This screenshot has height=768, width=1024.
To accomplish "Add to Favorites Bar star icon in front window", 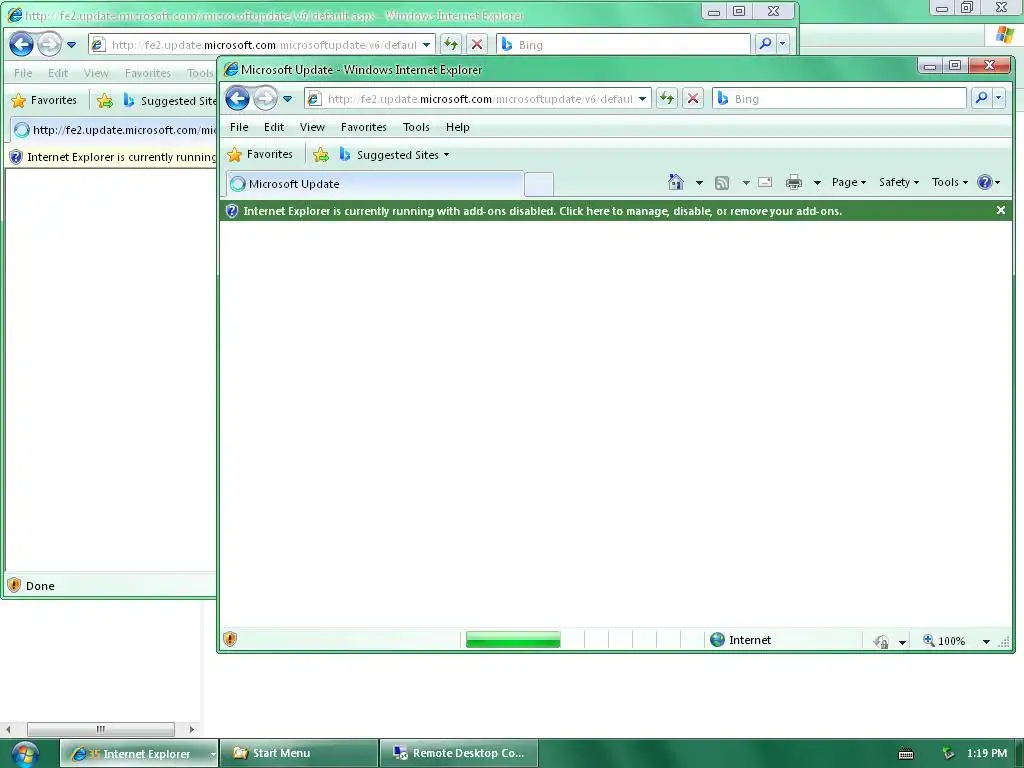I will [x=321, y=155].
